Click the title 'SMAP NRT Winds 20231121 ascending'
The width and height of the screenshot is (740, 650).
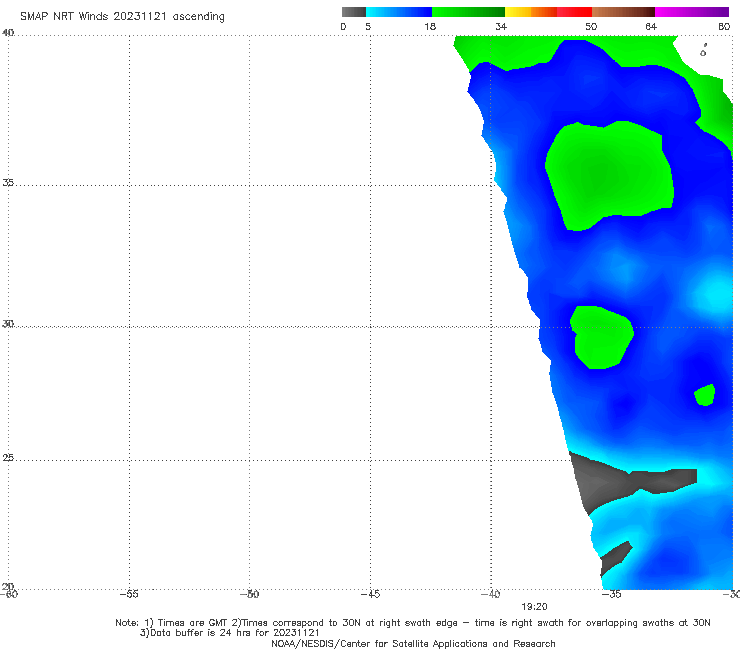(x=122, y=16)
